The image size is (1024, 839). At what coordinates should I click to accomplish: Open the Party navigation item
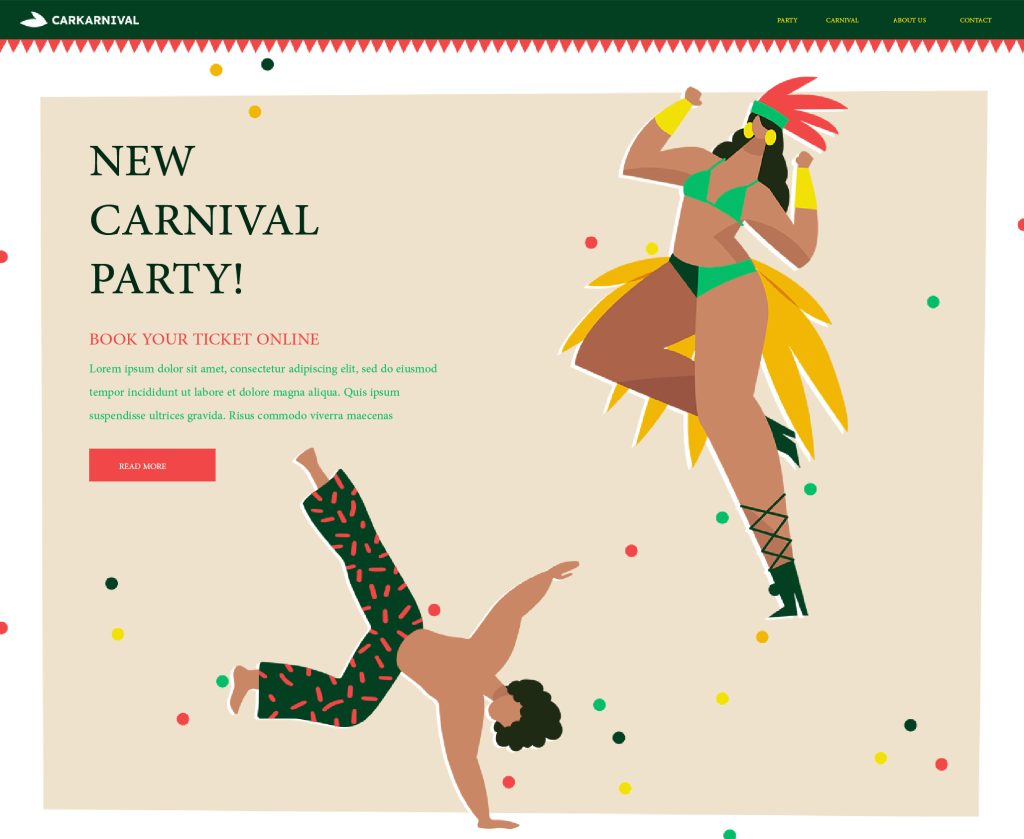click(x=787, y=20)
